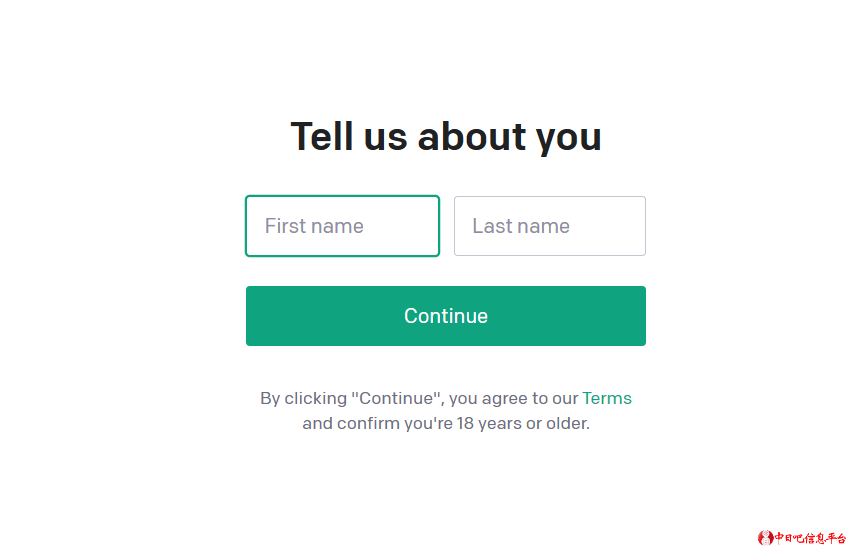This screenshot has height=552, width=852.
Task: Click the "and confirm you're" phrase
Action: point(377,423)
